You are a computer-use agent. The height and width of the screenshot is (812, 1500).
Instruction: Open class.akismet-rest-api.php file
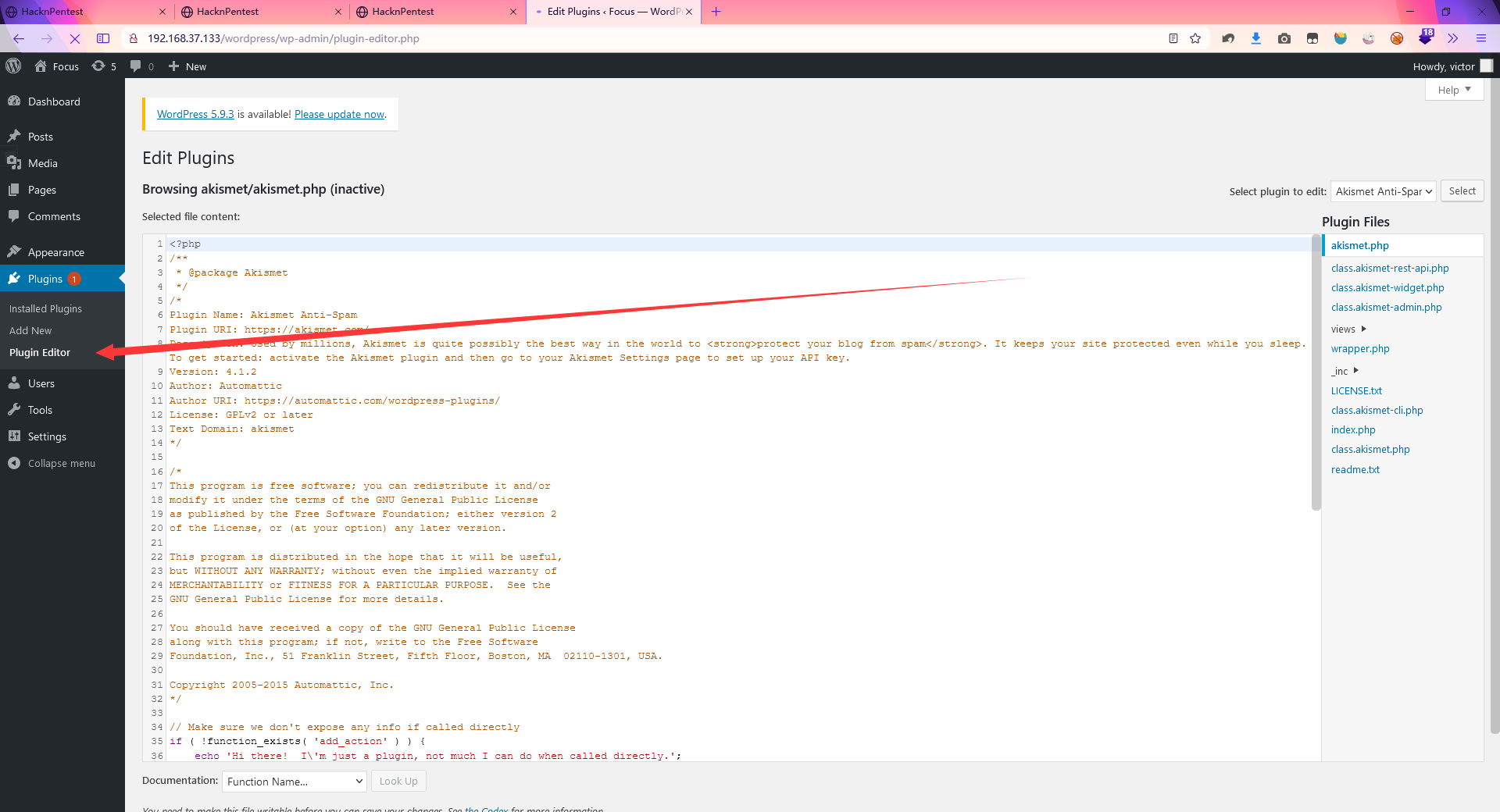1390,268
